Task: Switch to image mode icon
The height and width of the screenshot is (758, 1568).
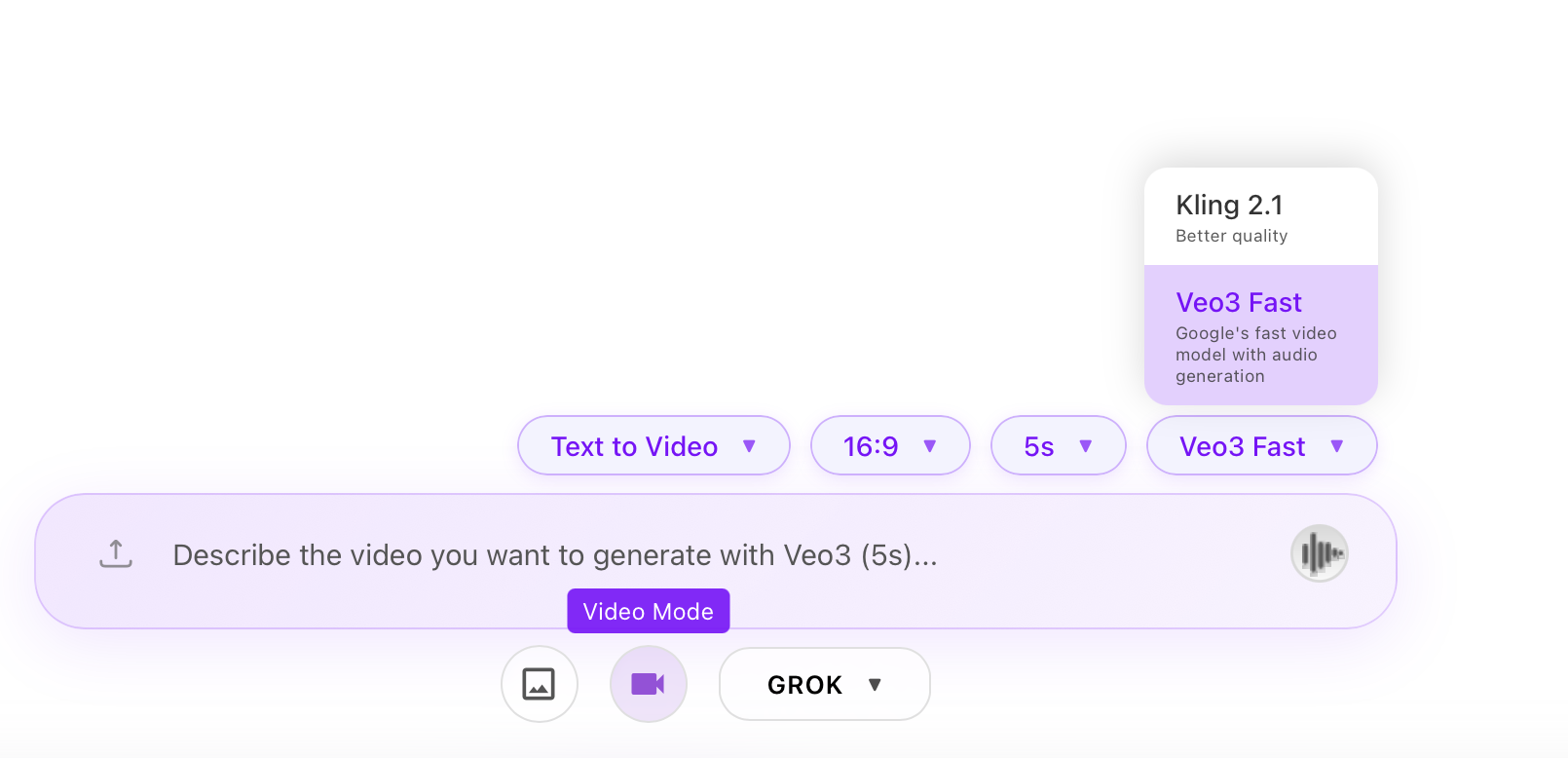Action: (539, 684)
